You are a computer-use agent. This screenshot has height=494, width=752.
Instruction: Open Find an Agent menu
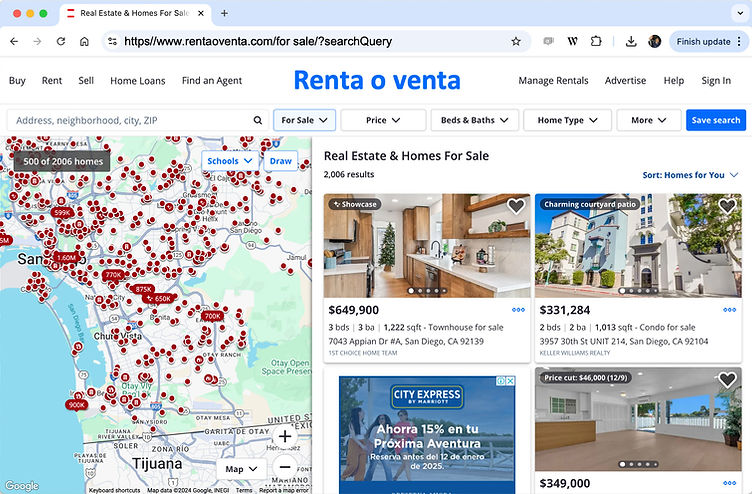212,81
